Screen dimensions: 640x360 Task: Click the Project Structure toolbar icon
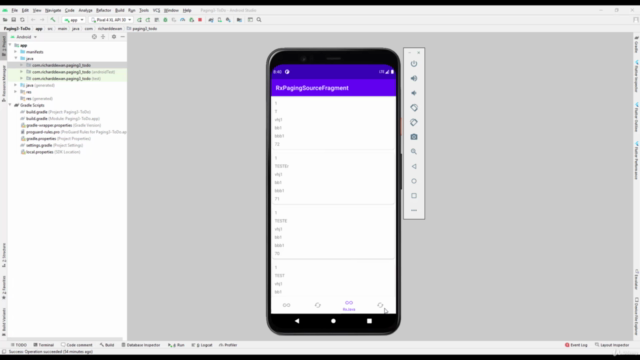[239, 20]
